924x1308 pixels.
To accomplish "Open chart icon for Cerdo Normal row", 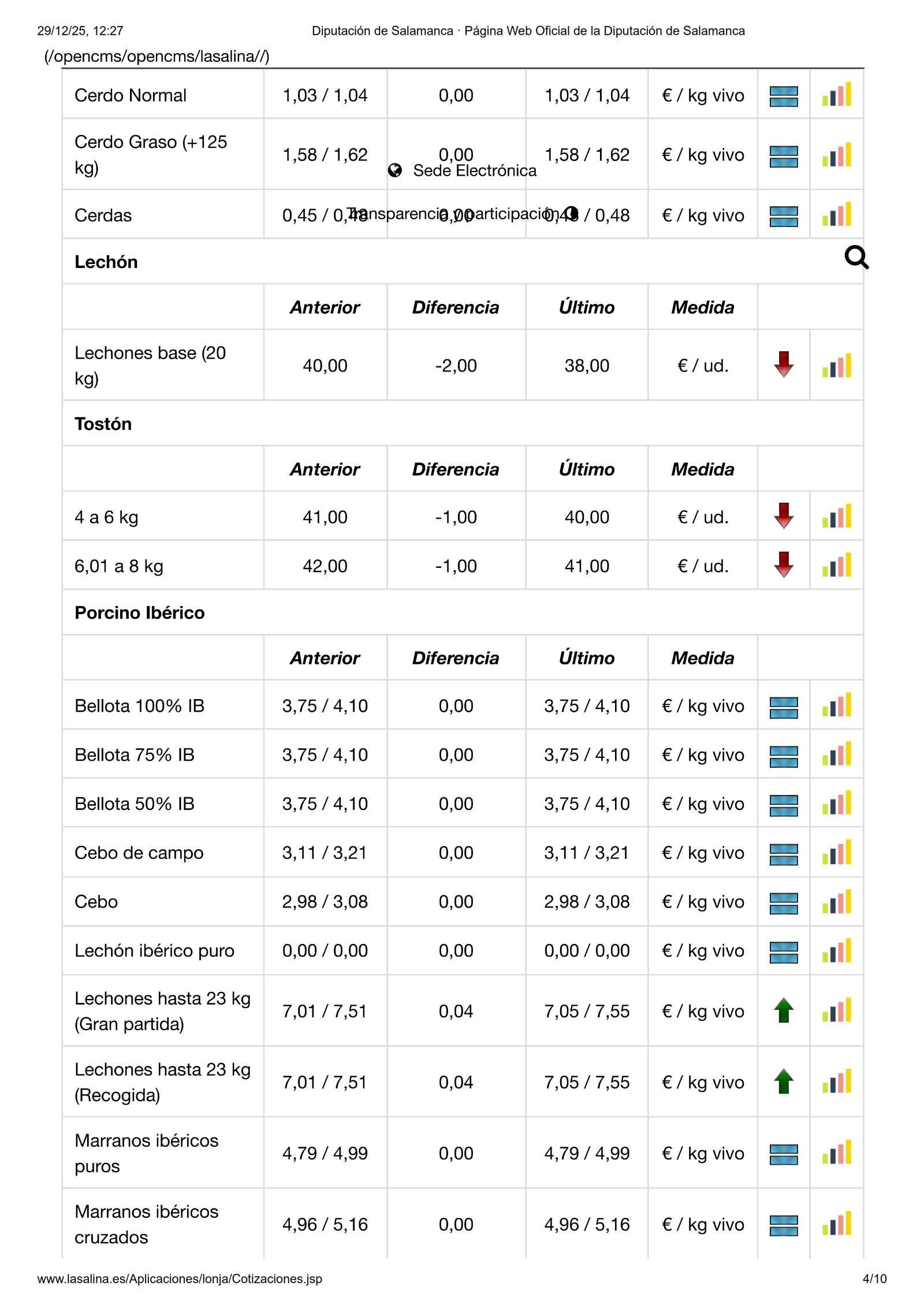I will [837, 95].
